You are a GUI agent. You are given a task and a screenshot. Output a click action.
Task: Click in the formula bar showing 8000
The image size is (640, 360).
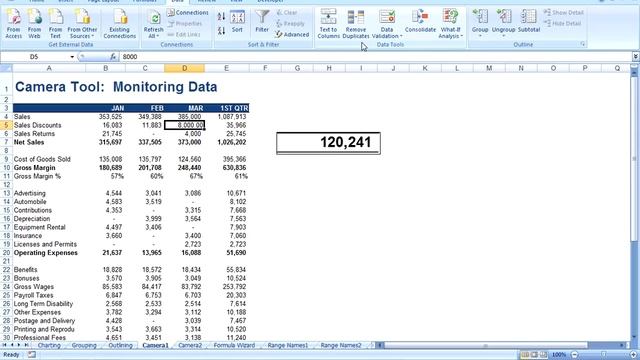[x=376, y=57]
